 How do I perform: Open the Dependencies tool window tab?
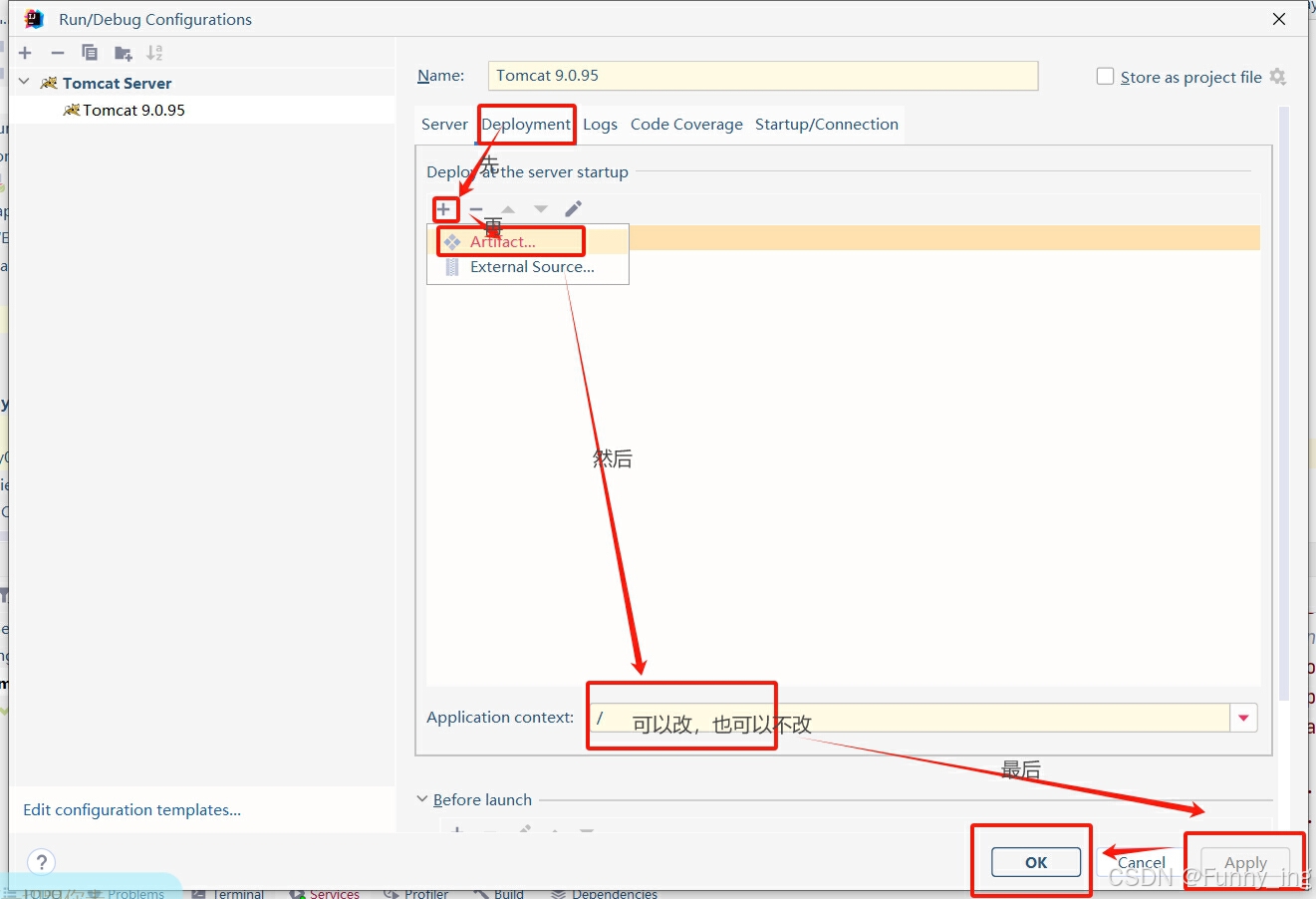pyautogui.click(x=604, y=894)
